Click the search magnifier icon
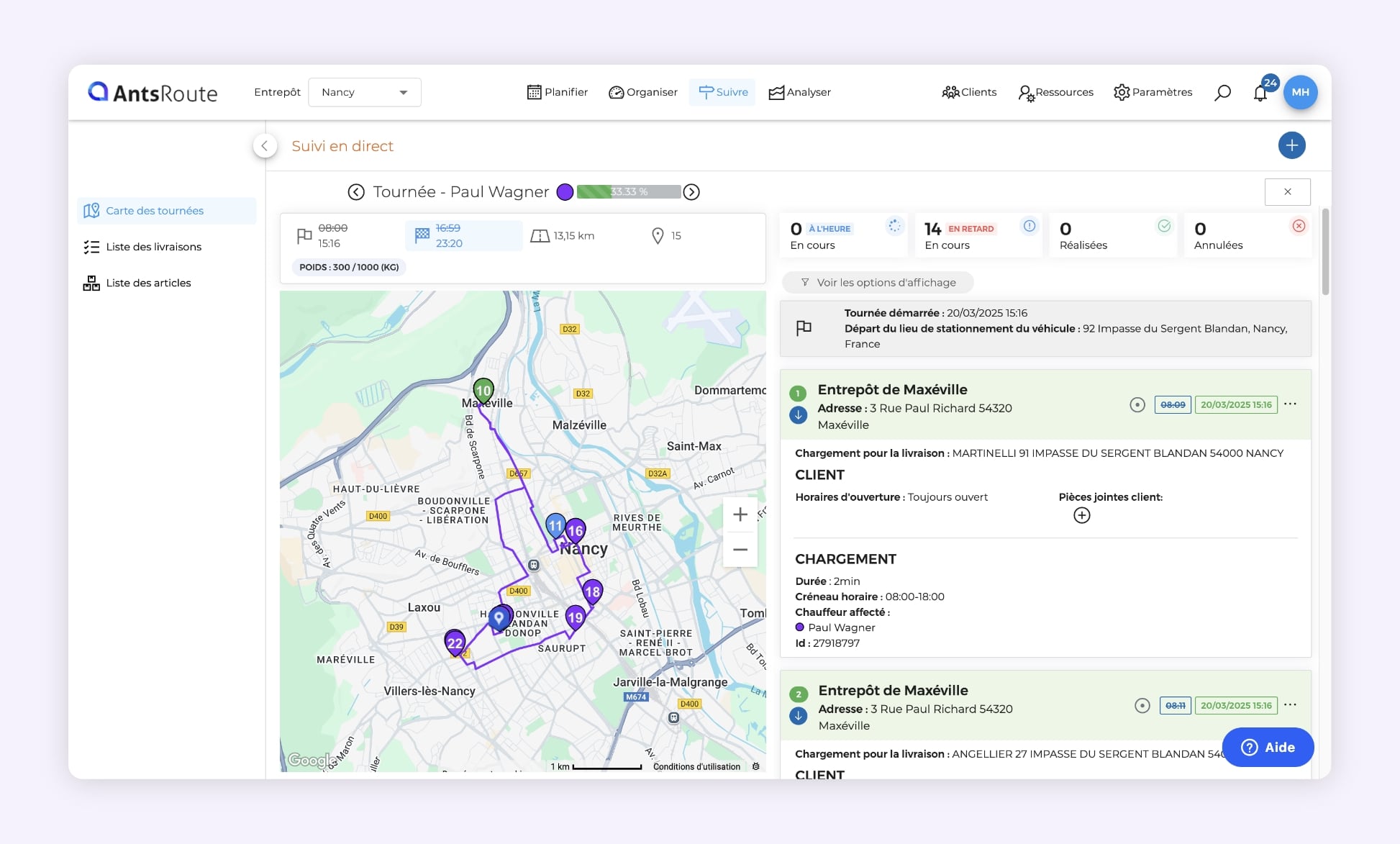The height and width of the screenshot is (844, 1400). (x=1222, y=92)
